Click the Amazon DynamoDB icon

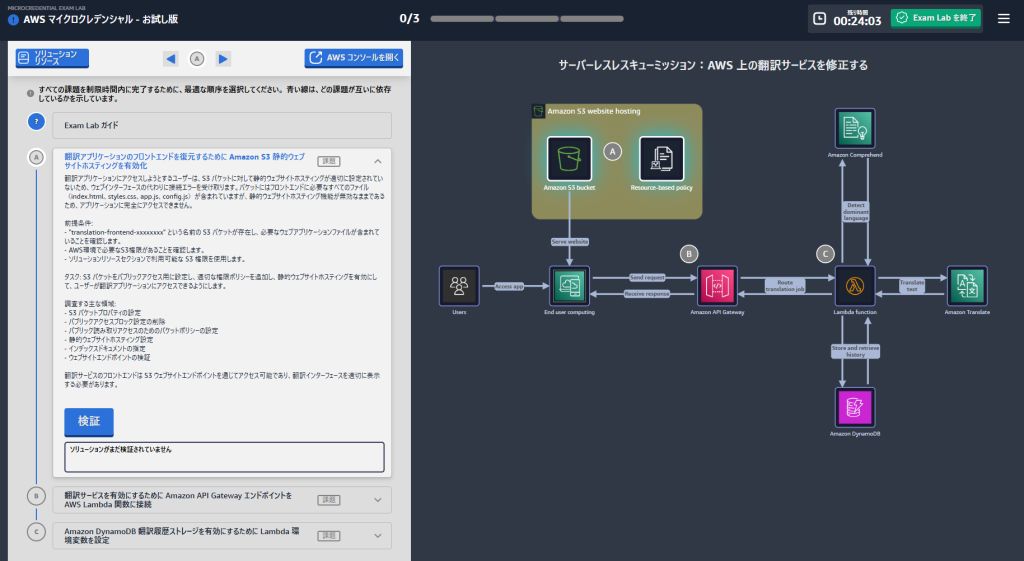coord(855,407)
